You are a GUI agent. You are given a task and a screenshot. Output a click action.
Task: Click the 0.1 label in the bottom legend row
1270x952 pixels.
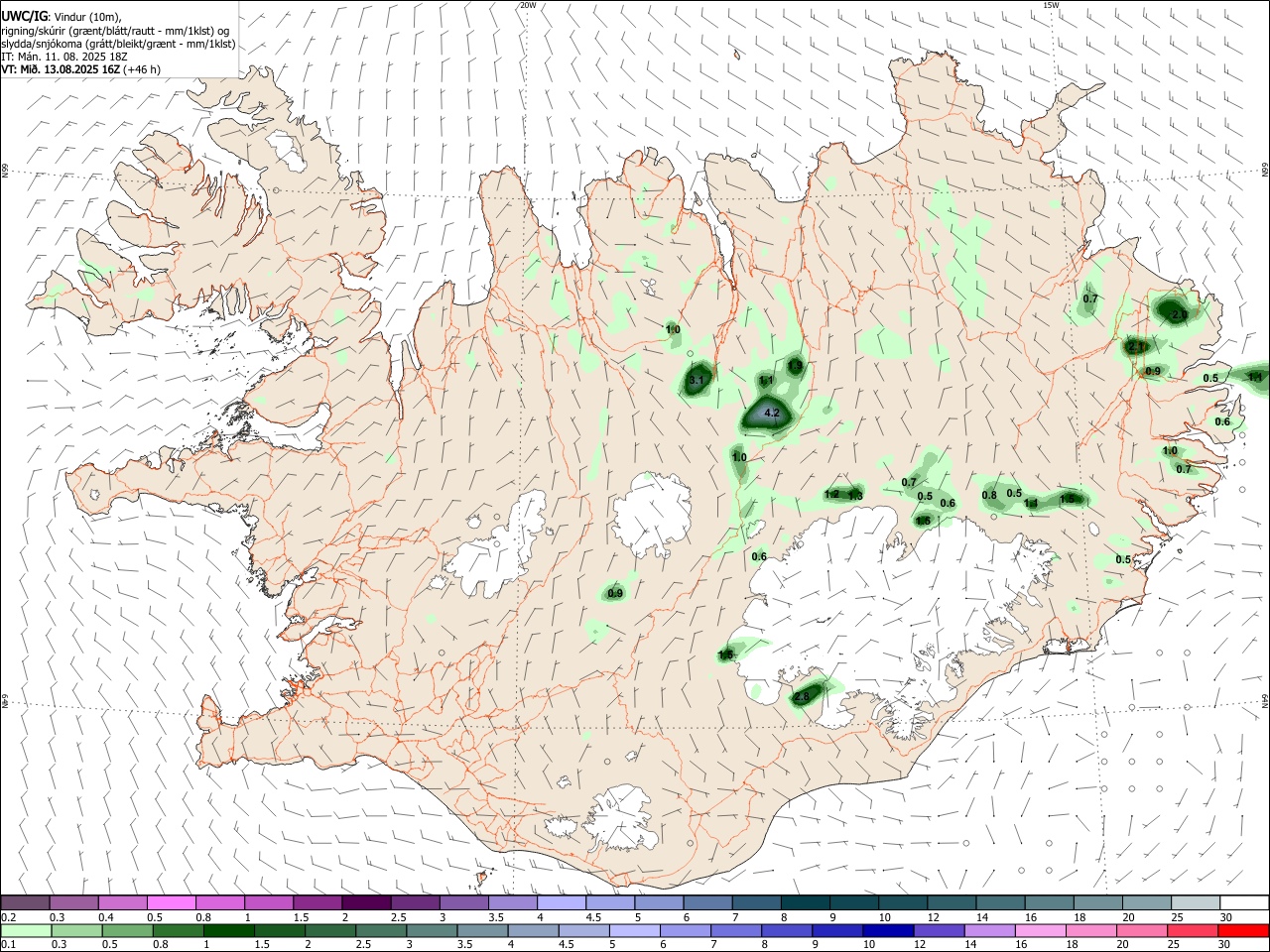coord(9,944)
